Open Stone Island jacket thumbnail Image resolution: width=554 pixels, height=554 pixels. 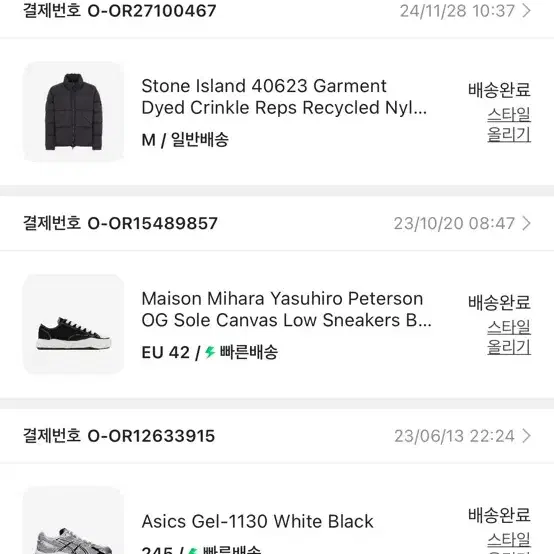[73, 112]
